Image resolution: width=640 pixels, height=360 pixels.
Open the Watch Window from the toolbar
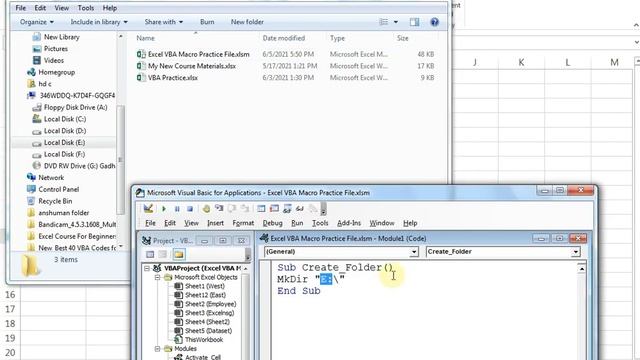tap(287, 209)
